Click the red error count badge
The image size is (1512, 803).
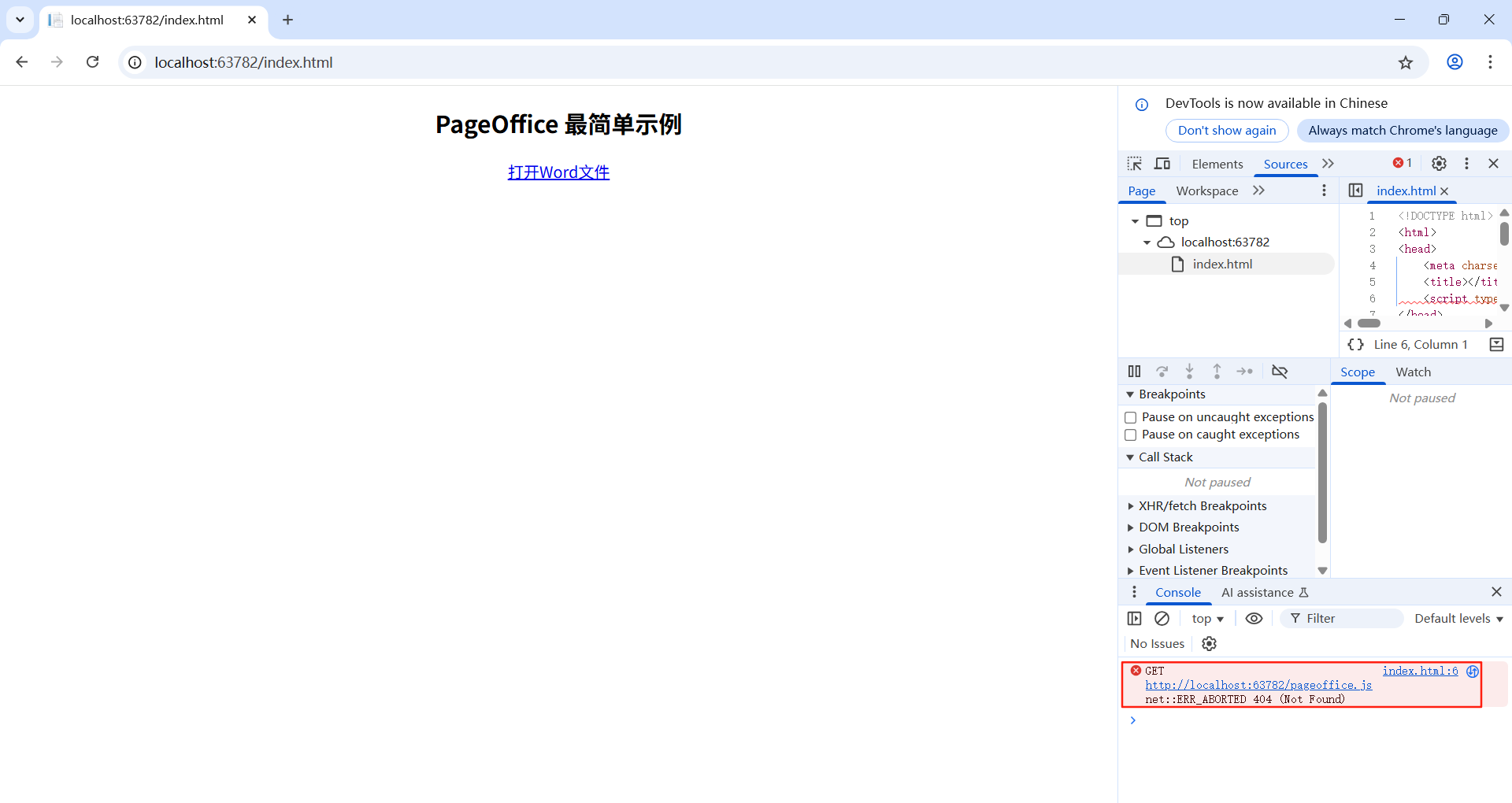point(1403,163)
